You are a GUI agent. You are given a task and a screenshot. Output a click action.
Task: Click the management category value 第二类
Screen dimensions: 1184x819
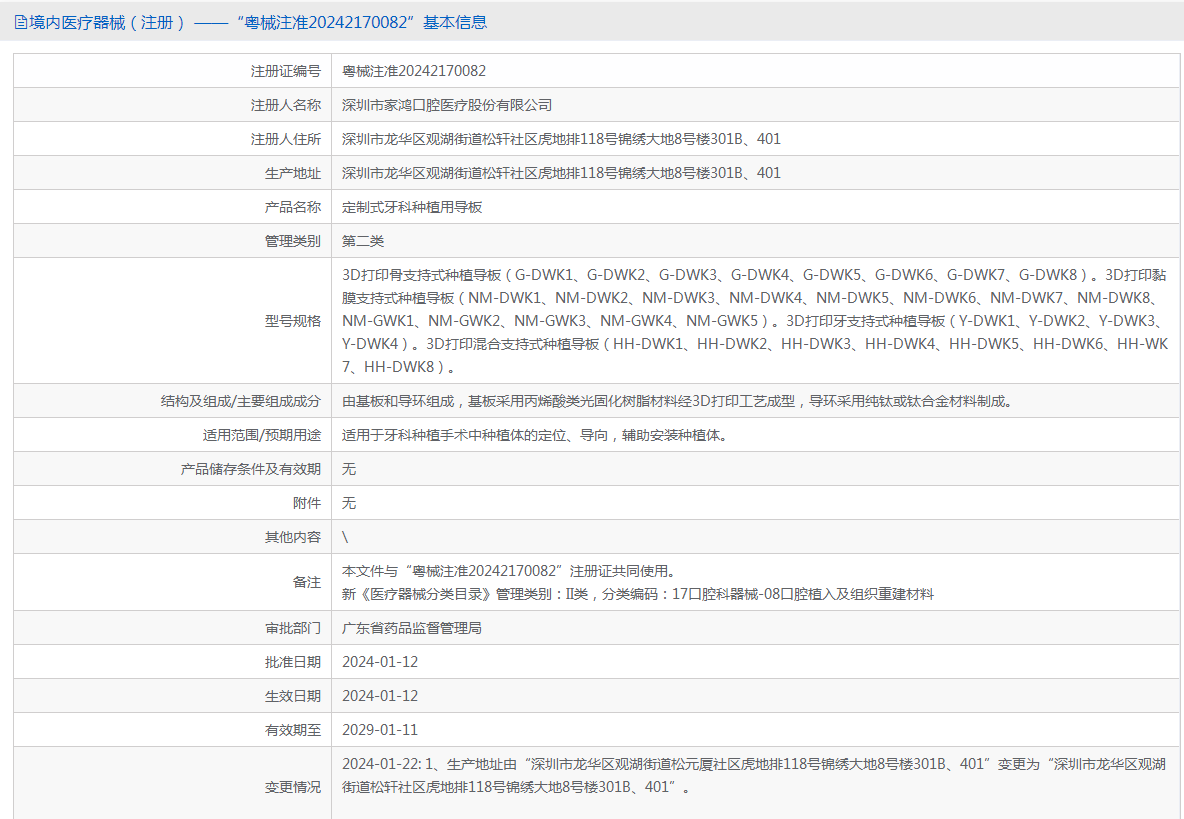(x=363, y=241)
